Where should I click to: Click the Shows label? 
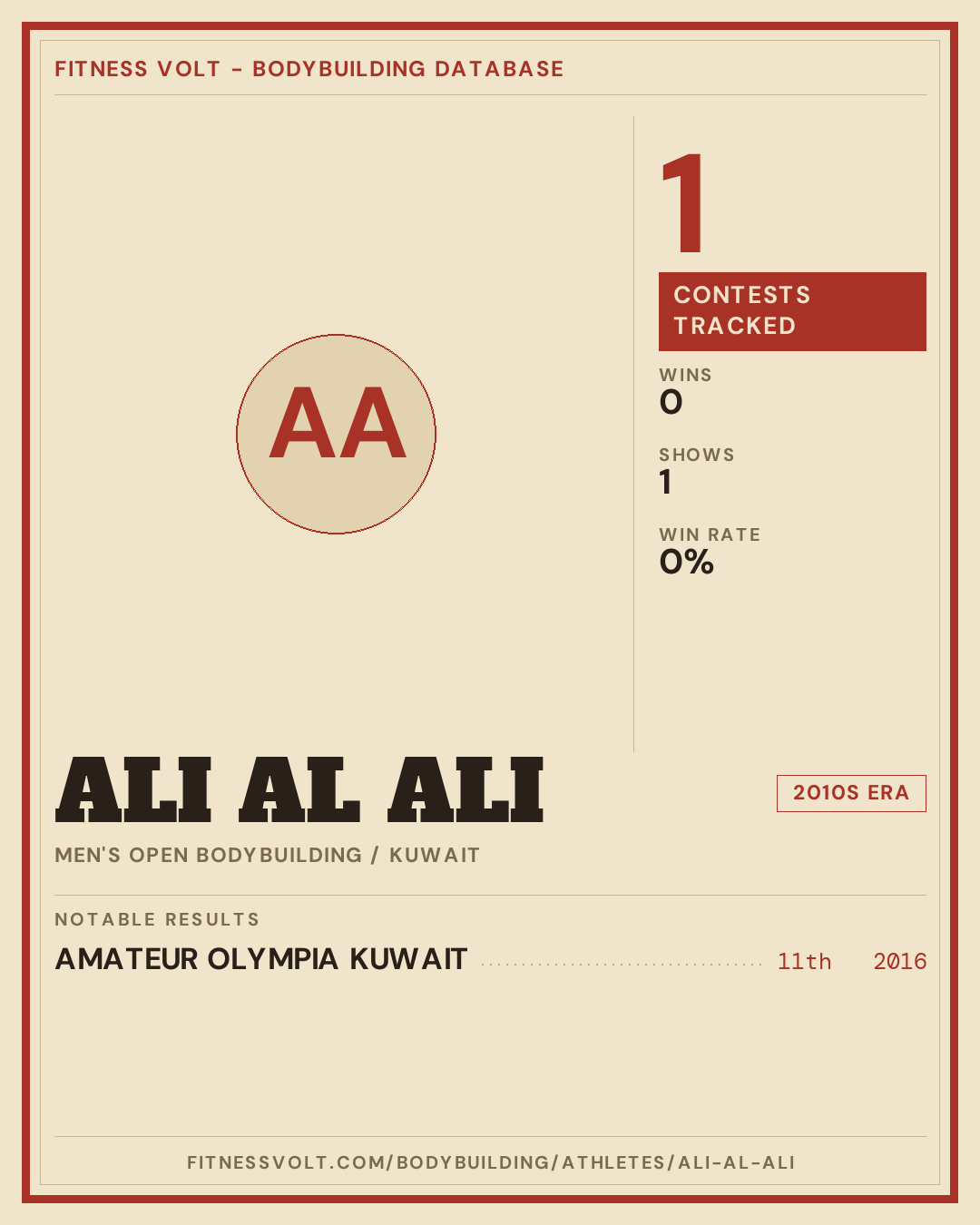pos(697,455)
